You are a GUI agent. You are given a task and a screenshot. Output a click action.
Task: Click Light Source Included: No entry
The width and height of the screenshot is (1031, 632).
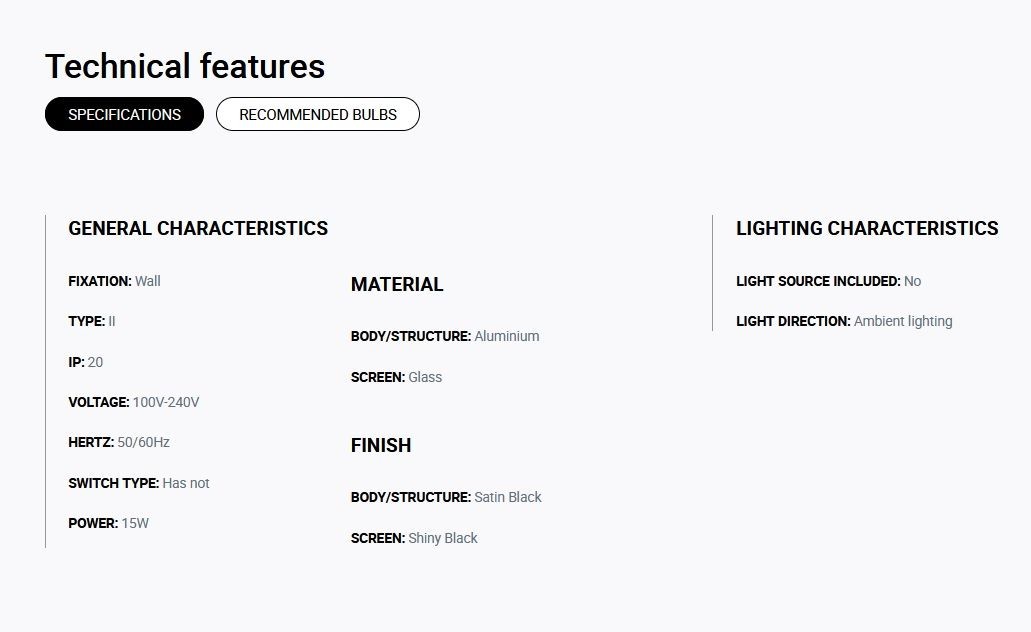coord(828,281)
